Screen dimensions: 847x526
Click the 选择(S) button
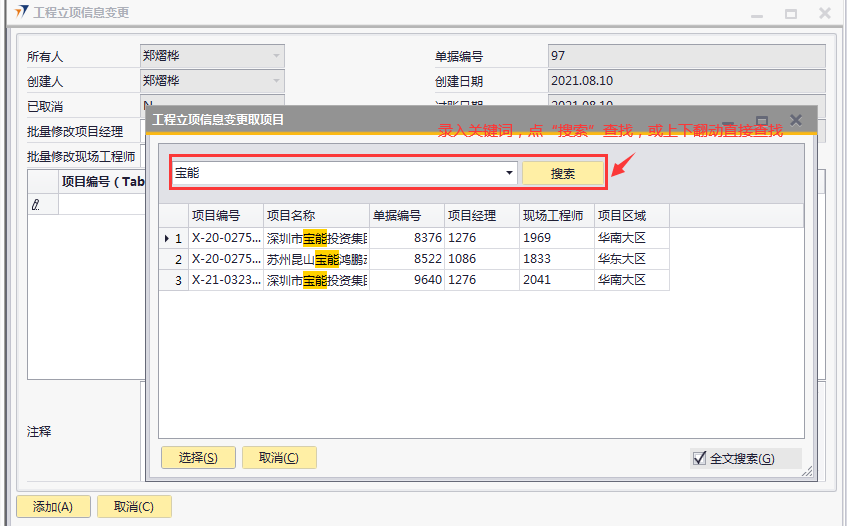(x=198, y=457)
